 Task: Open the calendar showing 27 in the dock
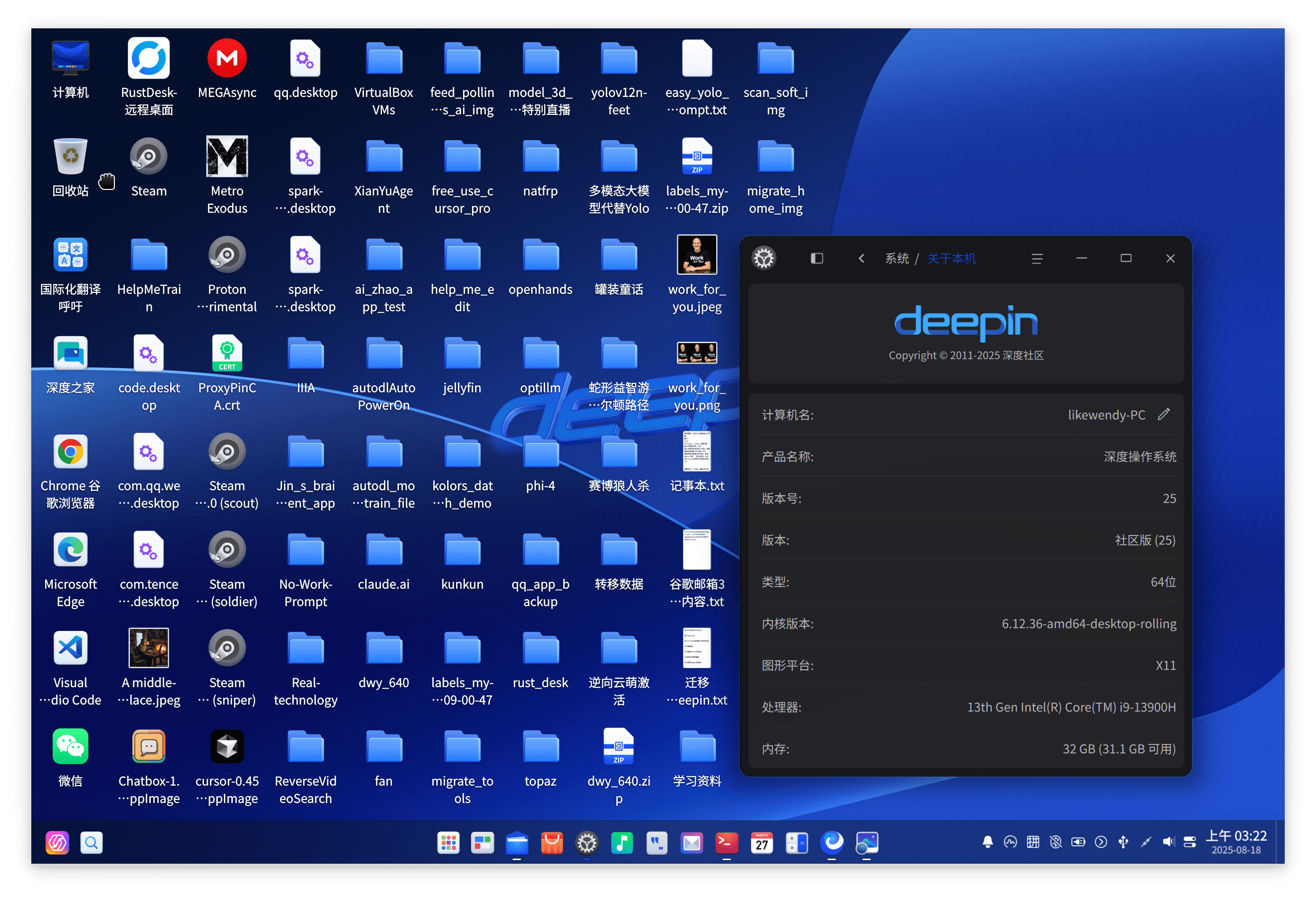pyautogui.click(x=761, y=842)
